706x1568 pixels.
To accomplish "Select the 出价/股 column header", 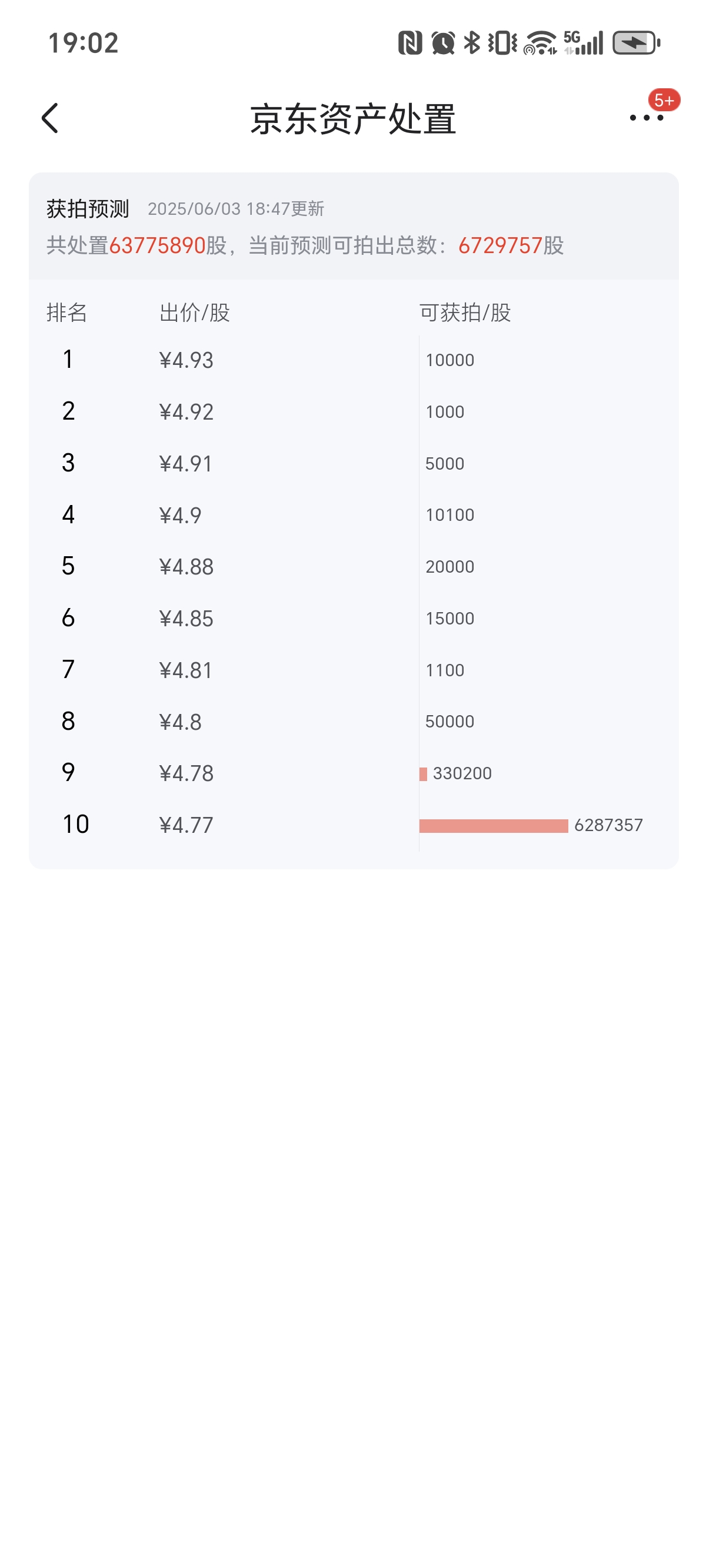I will click(x=194, y=313).
